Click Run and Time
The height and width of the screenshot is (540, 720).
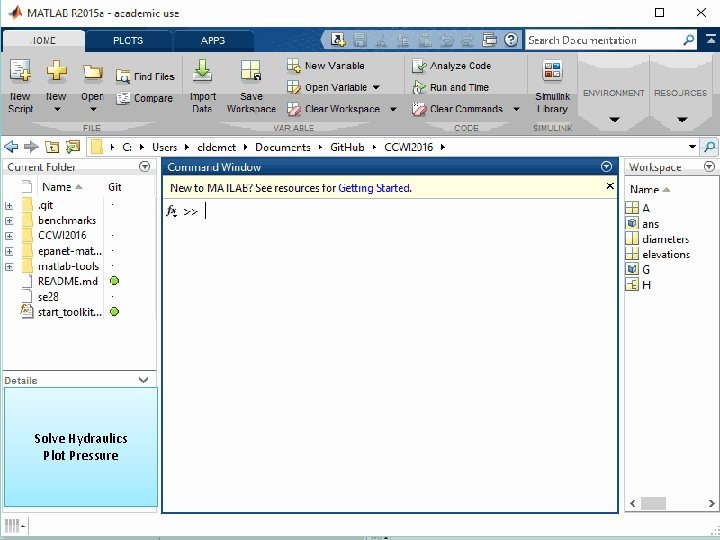(450, 87)
